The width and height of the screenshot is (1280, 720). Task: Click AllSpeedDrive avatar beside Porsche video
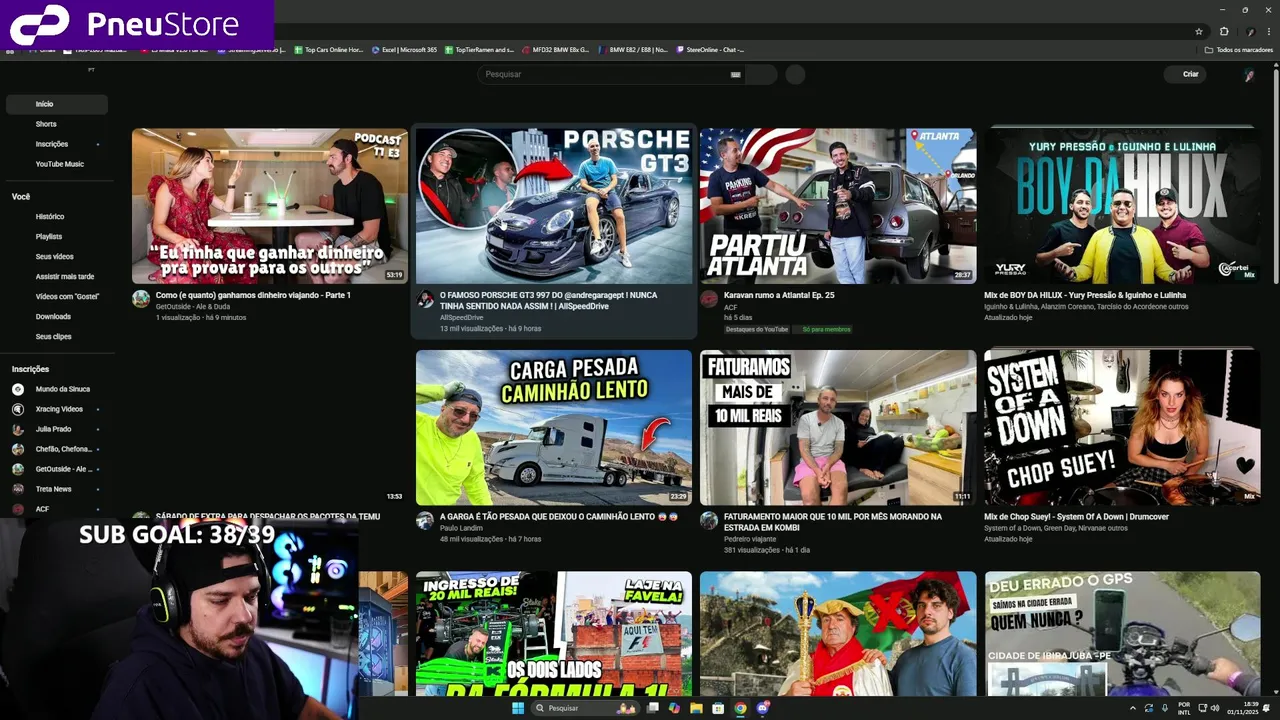coord(425,299)
